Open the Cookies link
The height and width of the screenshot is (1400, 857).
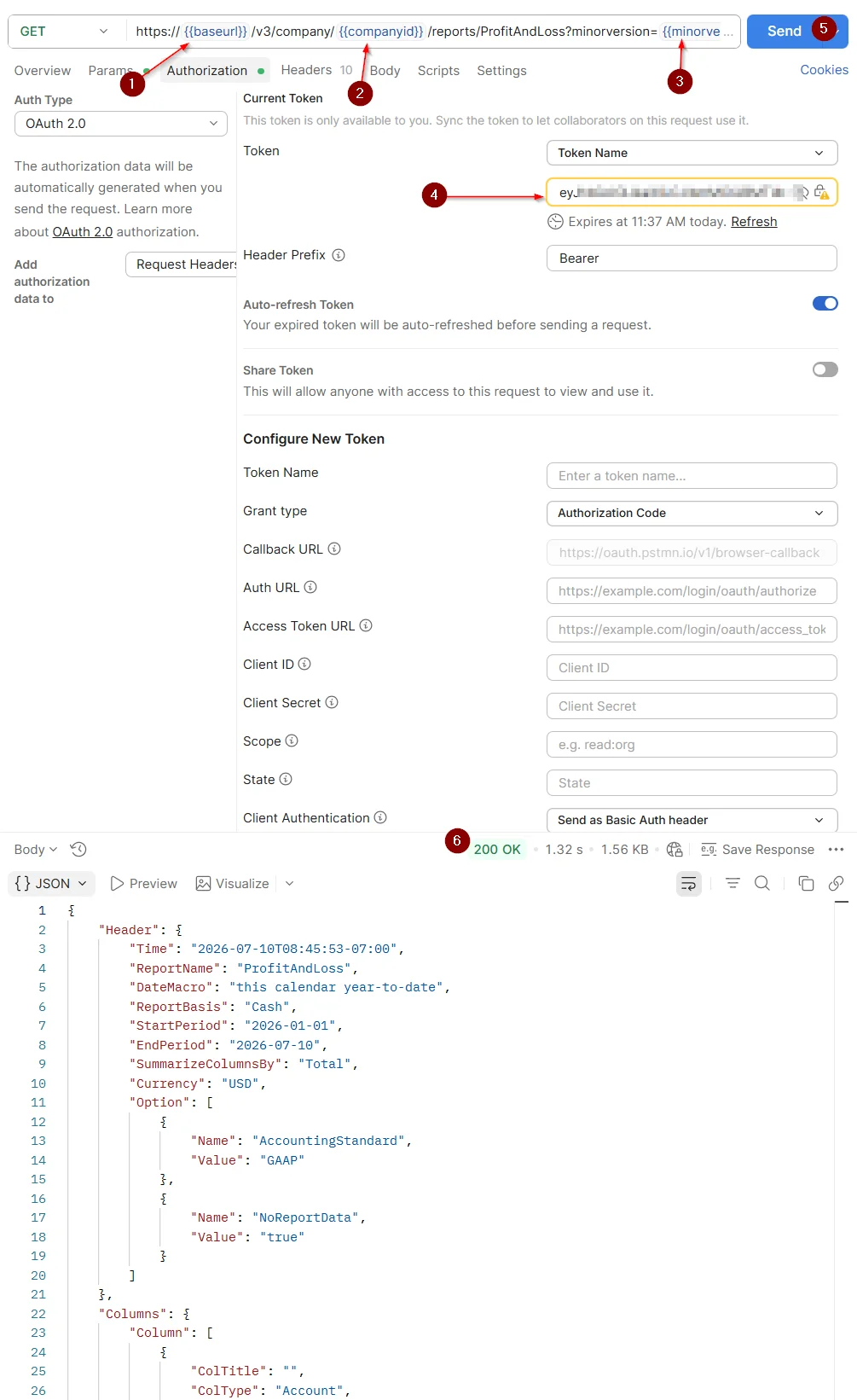click(x=824, y=70)
